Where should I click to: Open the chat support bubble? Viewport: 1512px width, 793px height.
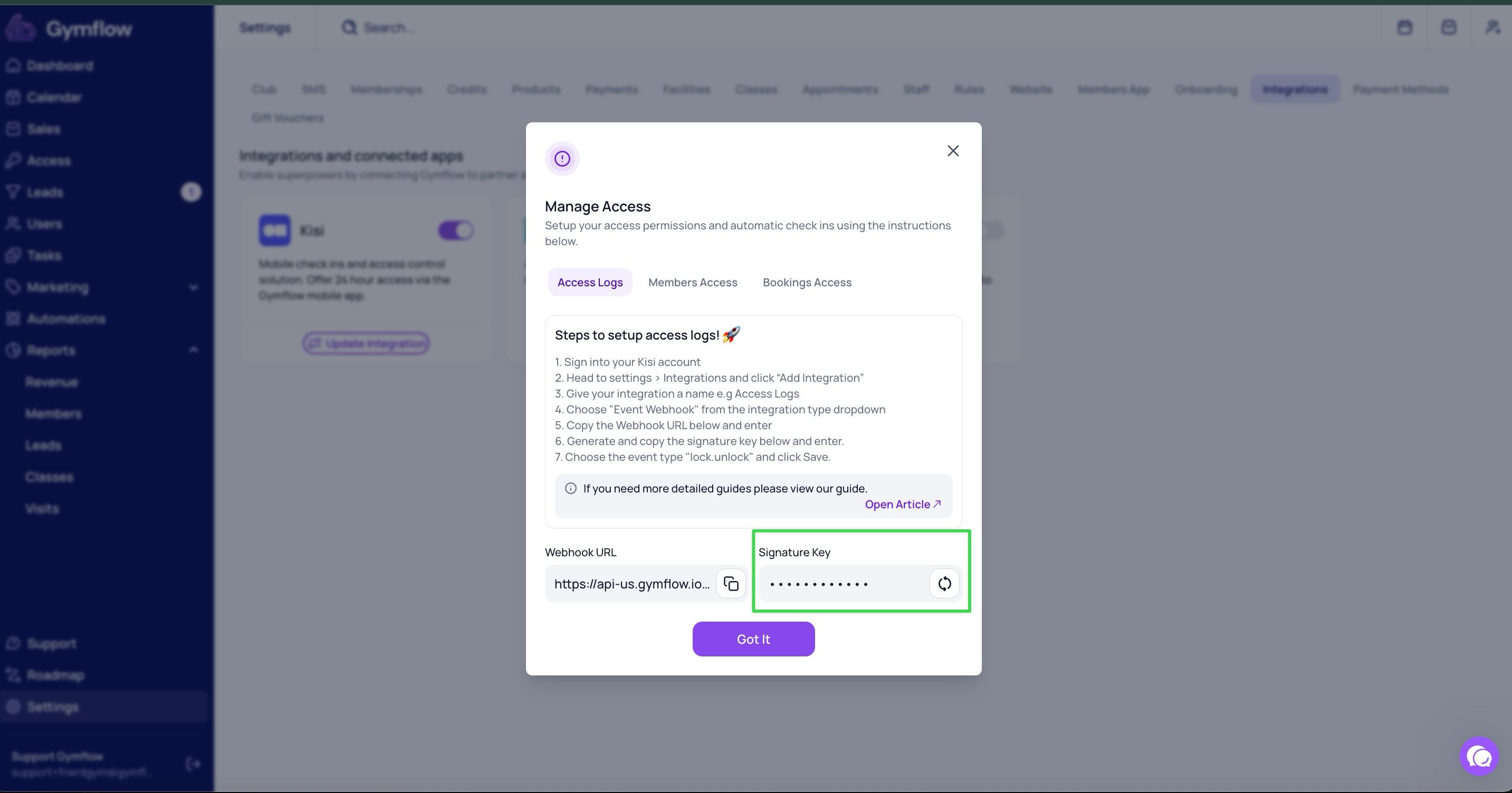(1479, 757)
